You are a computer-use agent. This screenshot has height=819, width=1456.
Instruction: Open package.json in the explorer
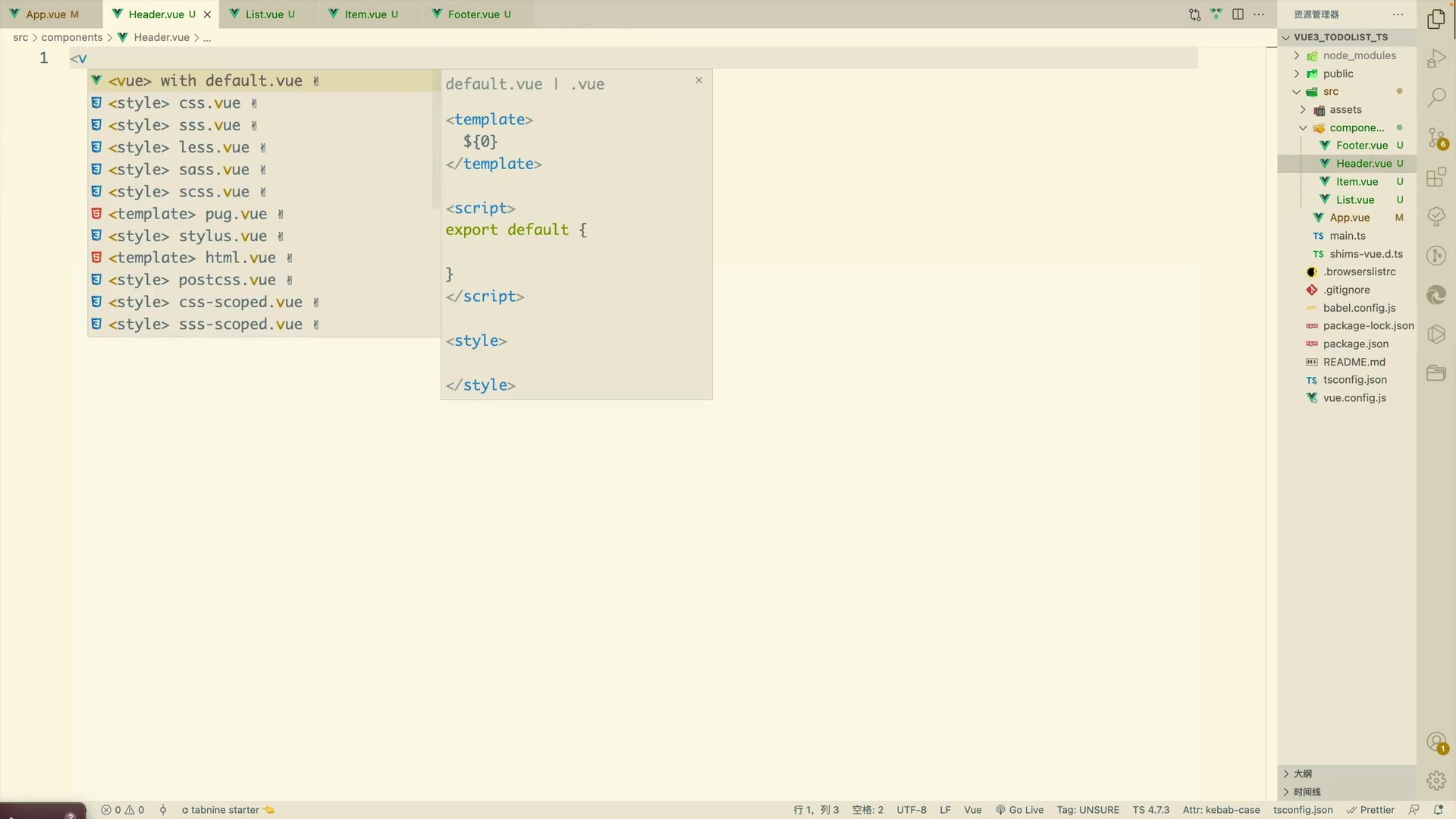coord(1356,344)
